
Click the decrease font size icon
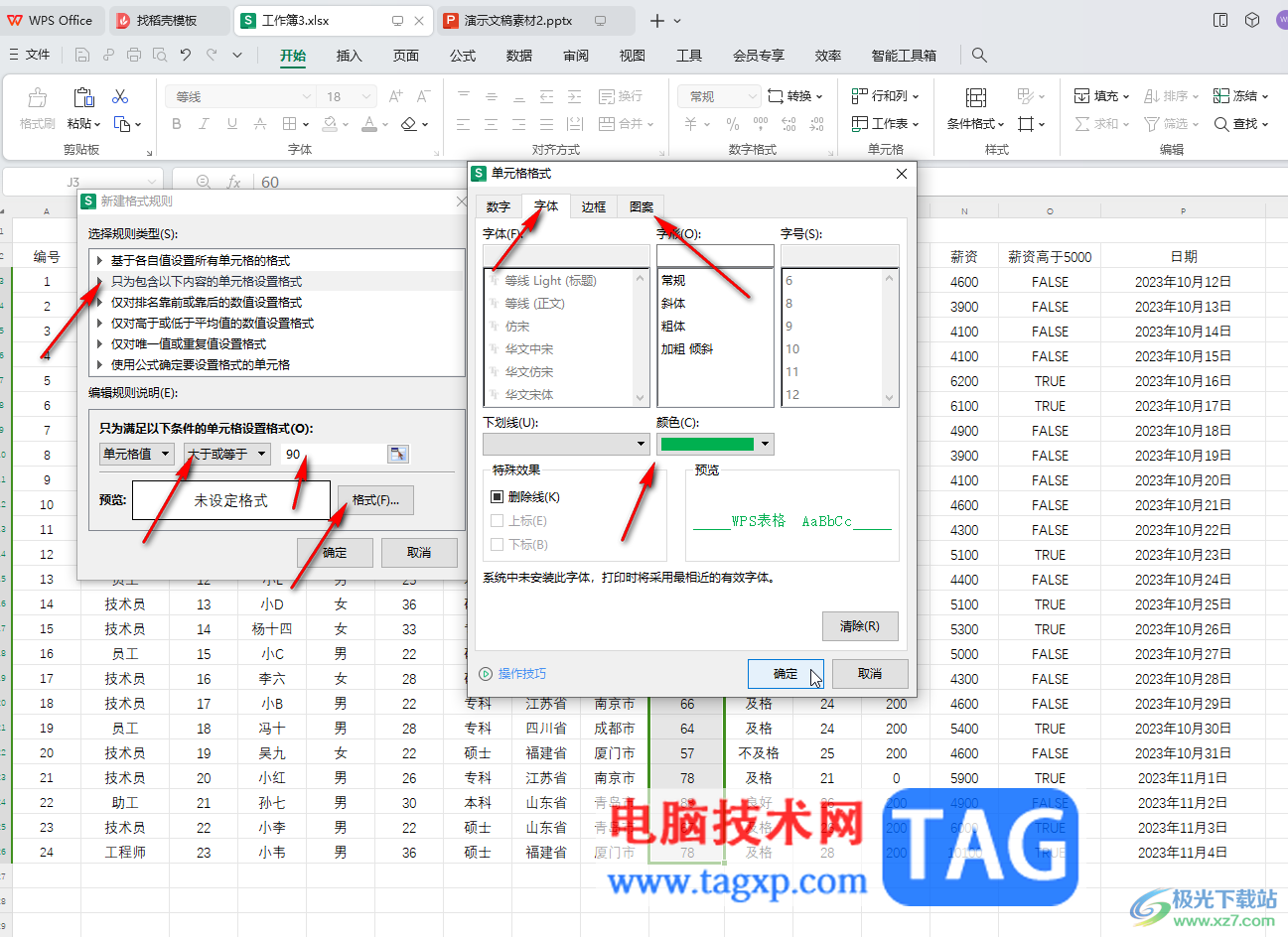coord(423,96)
